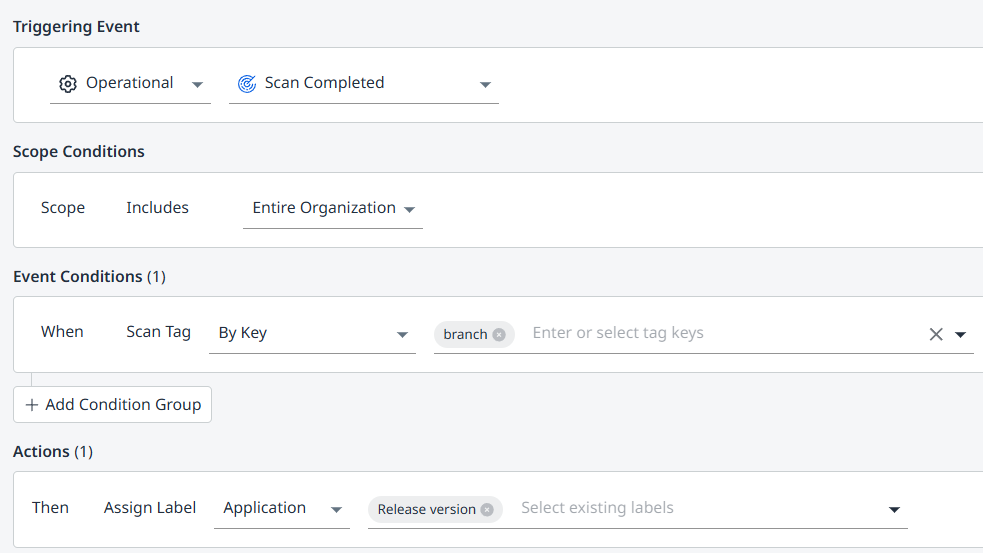Click the Release version label chip
This screenshot has height=553, width=983.
click(x=426, y=510)
